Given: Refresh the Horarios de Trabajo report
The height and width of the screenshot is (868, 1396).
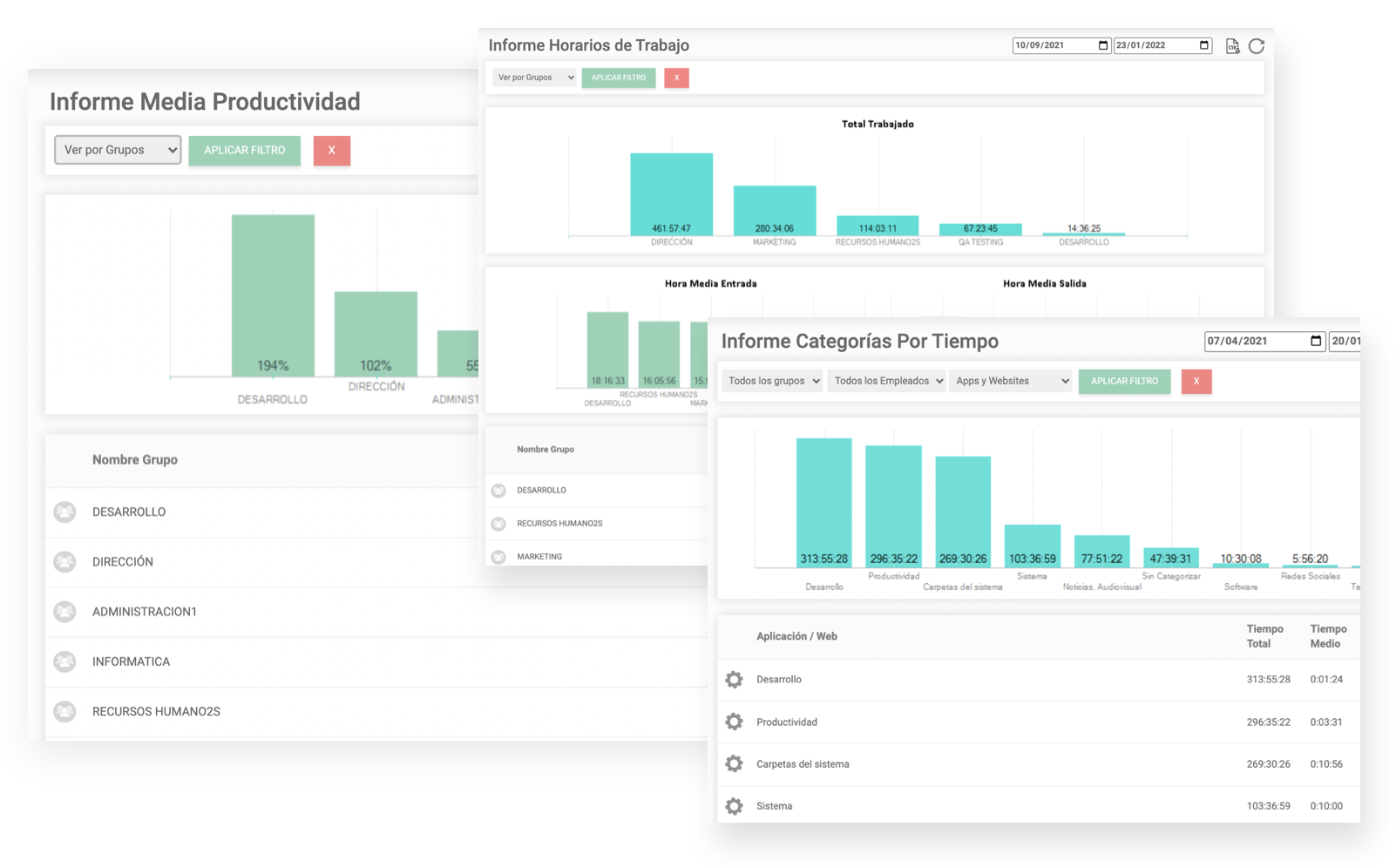Looking at the screenshot, I should pos(1256,46).
